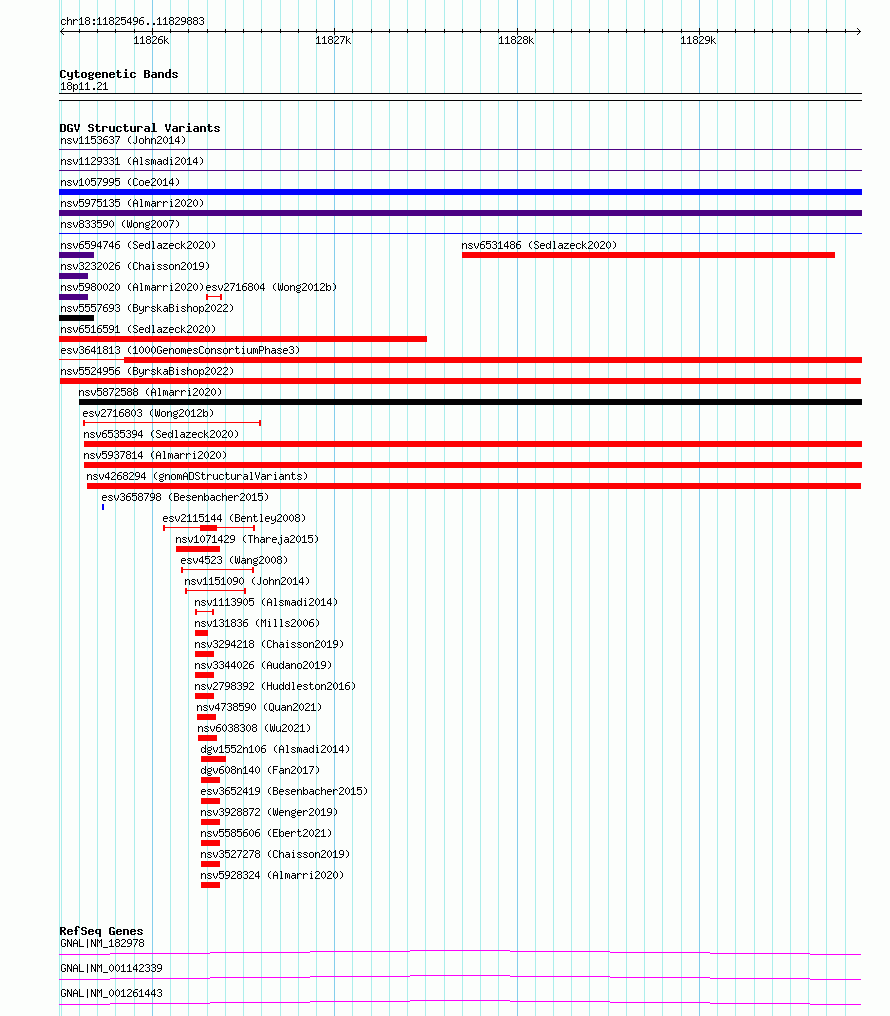Select the nsv3294218 (Chaisson2019) label
Screen dimensions: 890x1016
pos(269,644)
